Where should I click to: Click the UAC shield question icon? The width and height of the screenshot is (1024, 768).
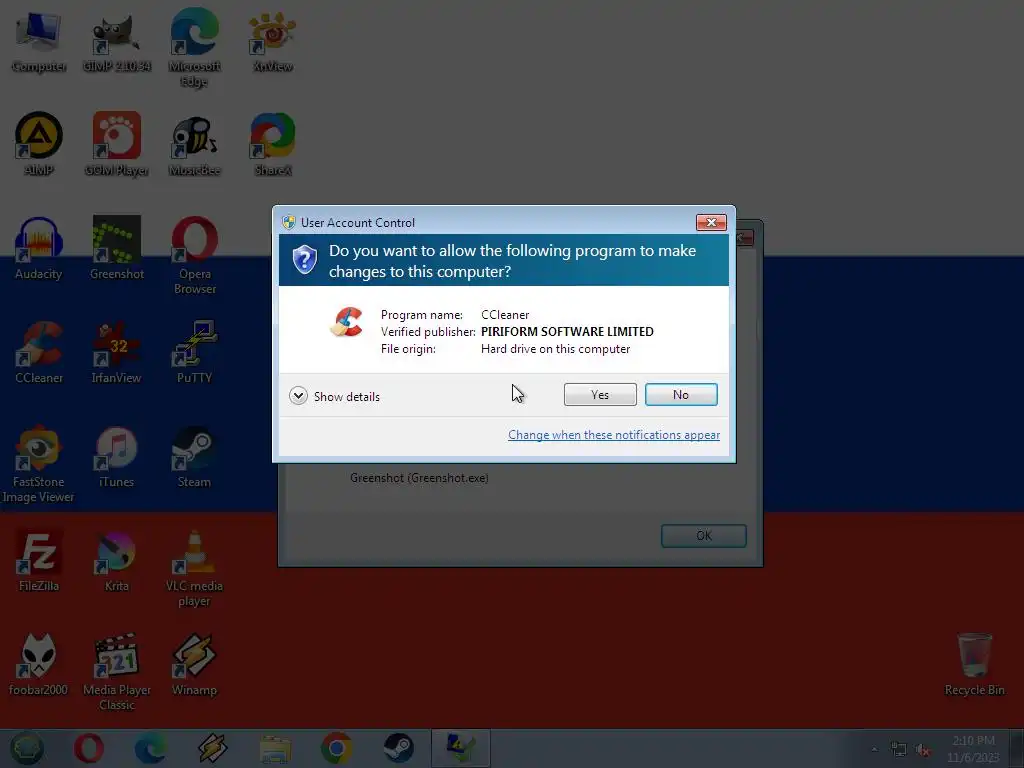(304, 260)
